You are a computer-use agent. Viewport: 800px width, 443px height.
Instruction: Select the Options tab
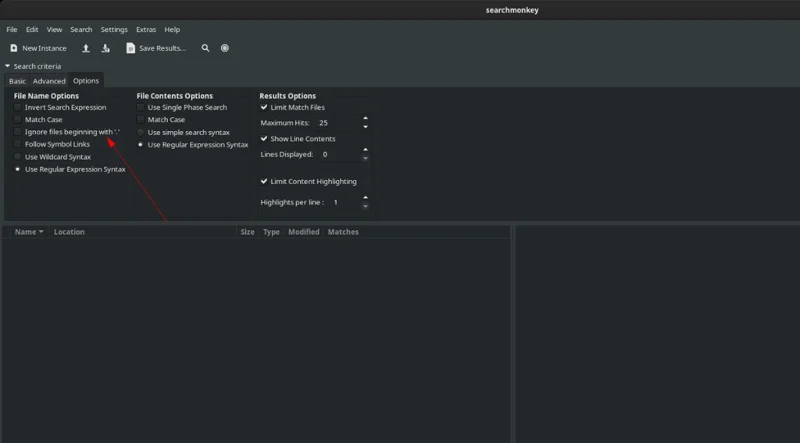[86, 81]
